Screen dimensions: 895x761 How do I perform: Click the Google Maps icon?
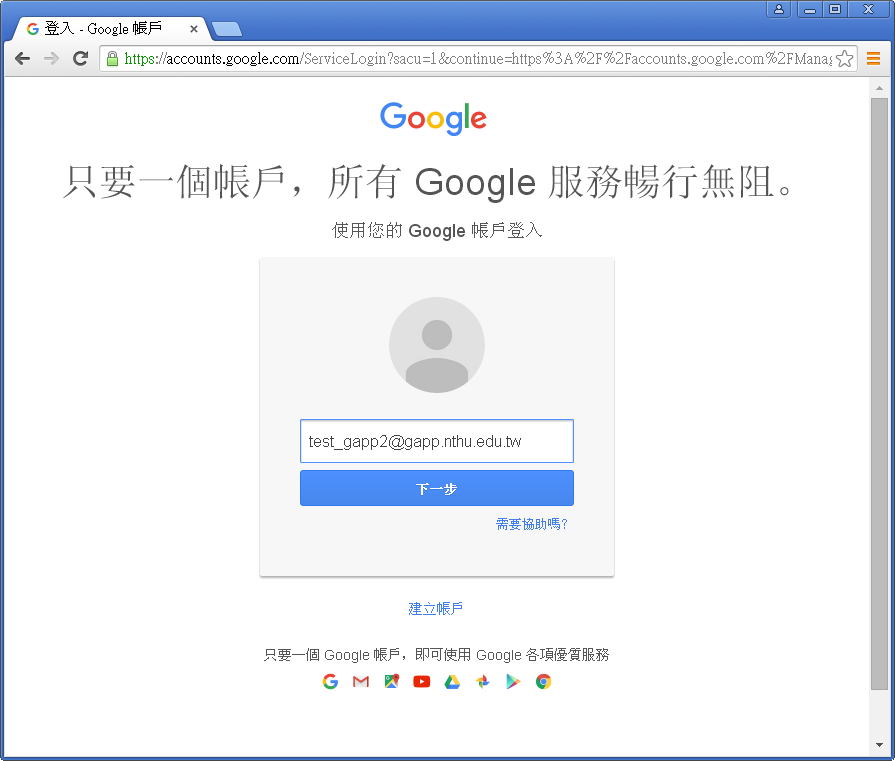tap(392, 682)
